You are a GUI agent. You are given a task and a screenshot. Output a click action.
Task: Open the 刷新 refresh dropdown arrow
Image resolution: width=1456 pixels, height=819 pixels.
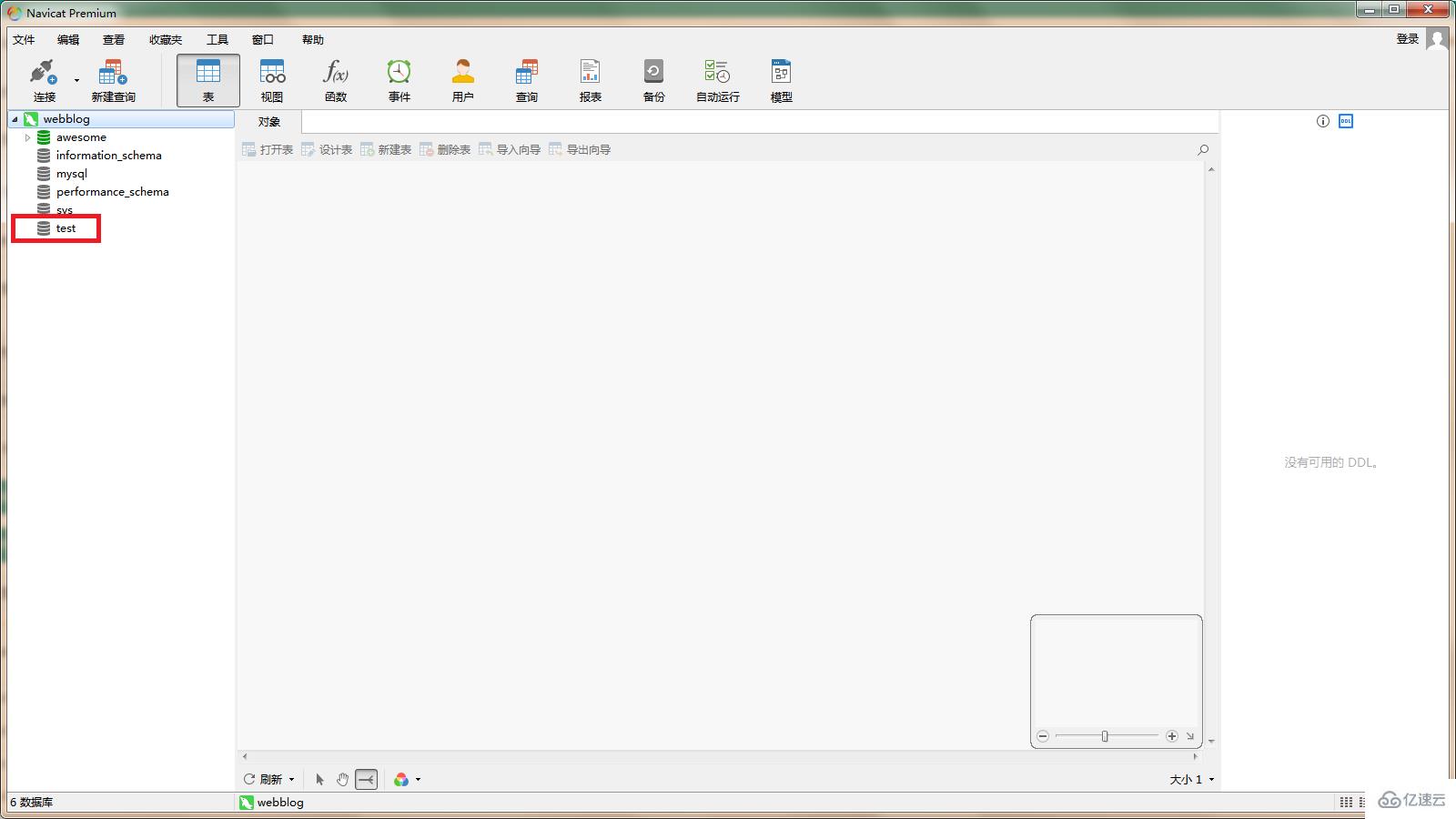click(x=291, y=780)
